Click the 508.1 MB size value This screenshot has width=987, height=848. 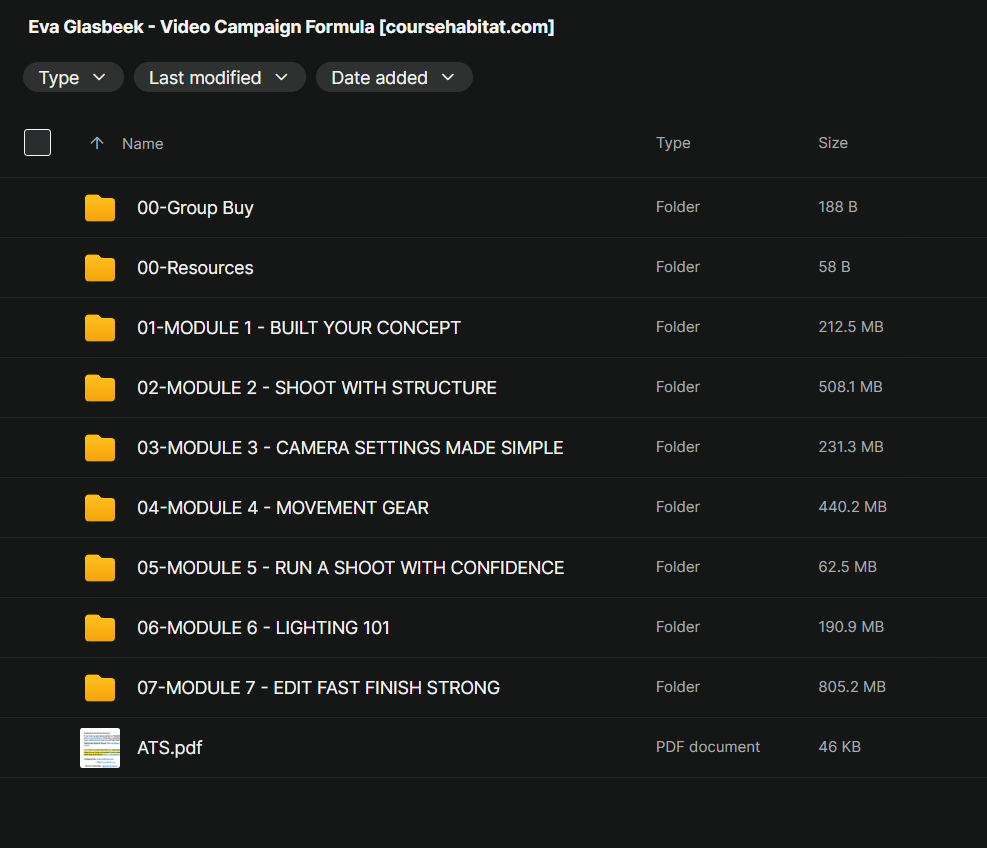tap(850, 387)
